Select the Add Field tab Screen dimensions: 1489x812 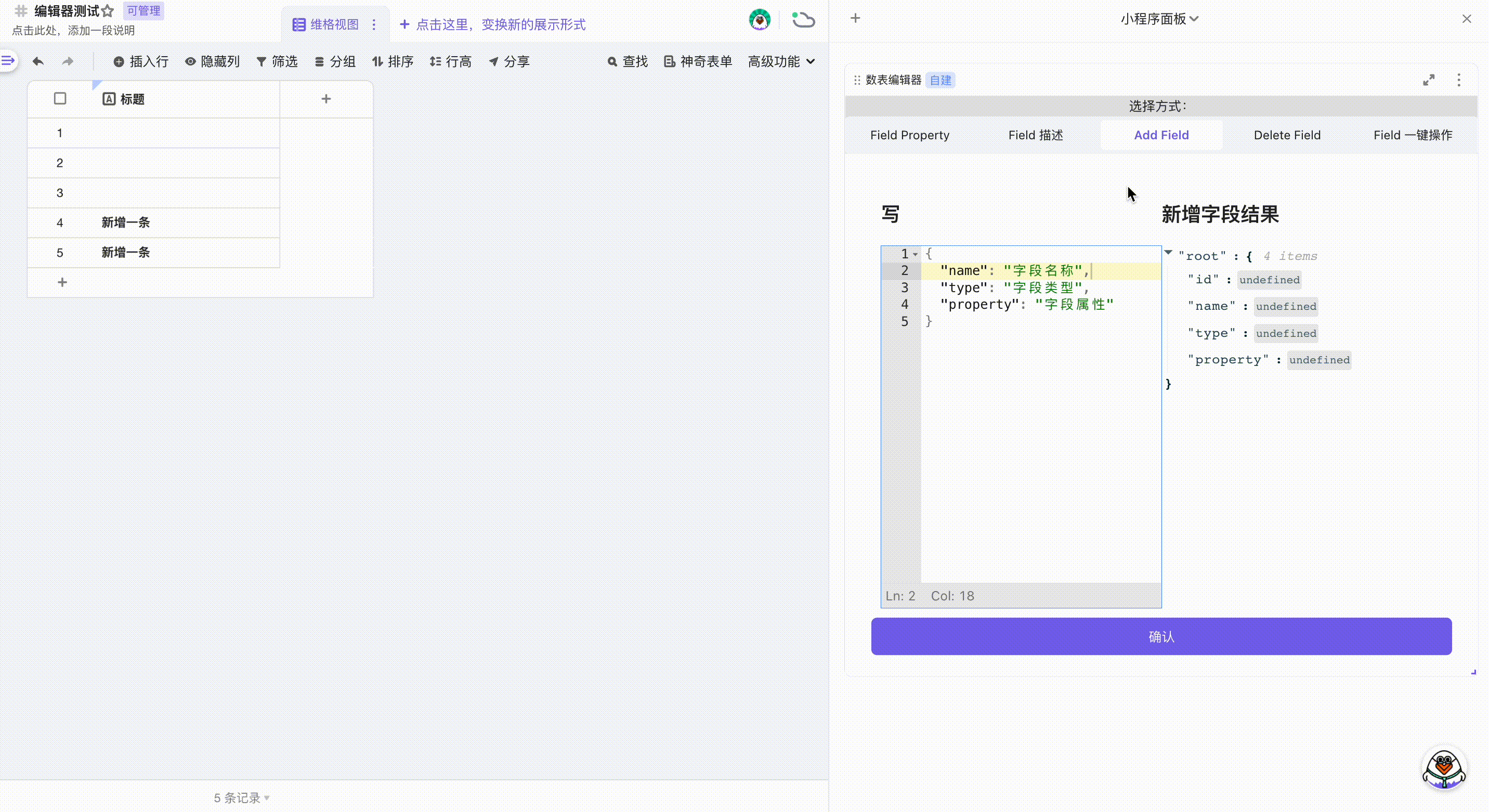(1161, 135)
